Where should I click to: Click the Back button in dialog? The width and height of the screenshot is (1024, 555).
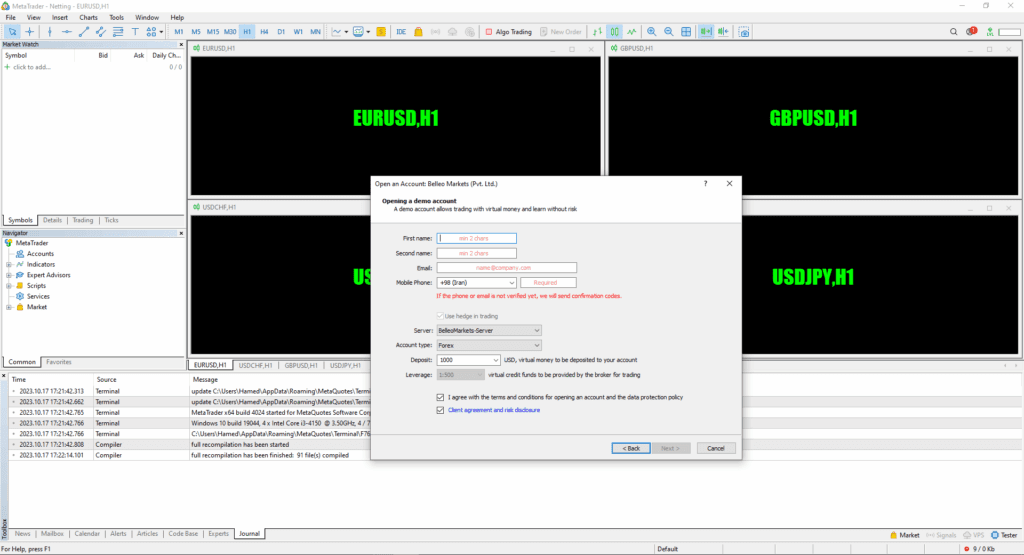[631, 448]
